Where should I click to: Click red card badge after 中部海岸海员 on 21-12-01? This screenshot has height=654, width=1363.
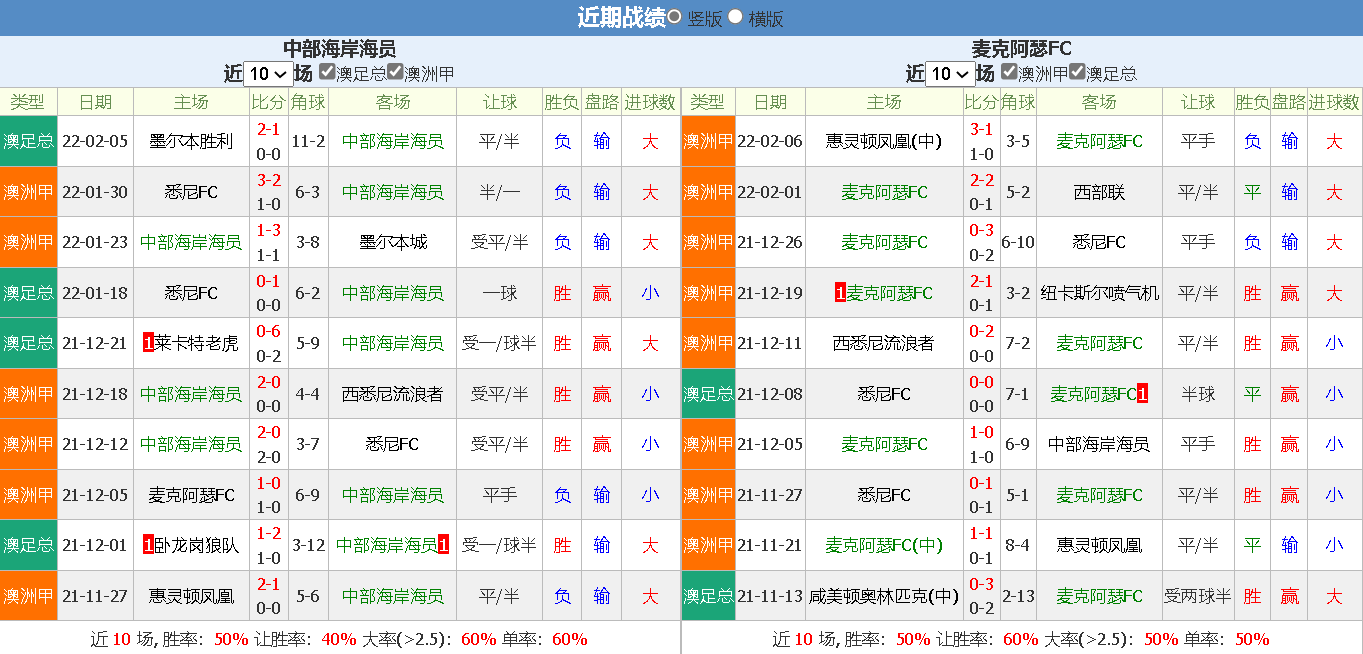[x=443, y=545]
